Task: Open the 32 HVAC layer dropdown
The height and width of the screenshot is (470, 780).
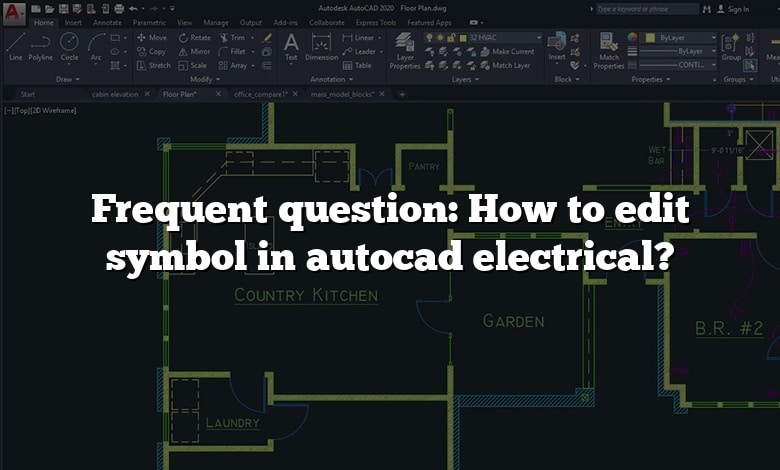Action: (538, 38)
